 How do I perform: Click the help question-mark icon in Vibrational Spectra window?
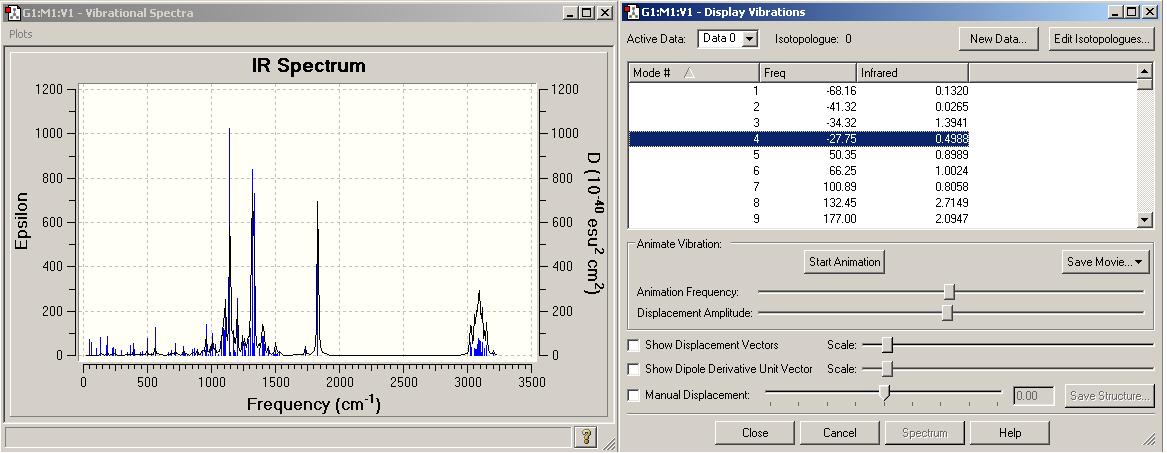[586, 436]
